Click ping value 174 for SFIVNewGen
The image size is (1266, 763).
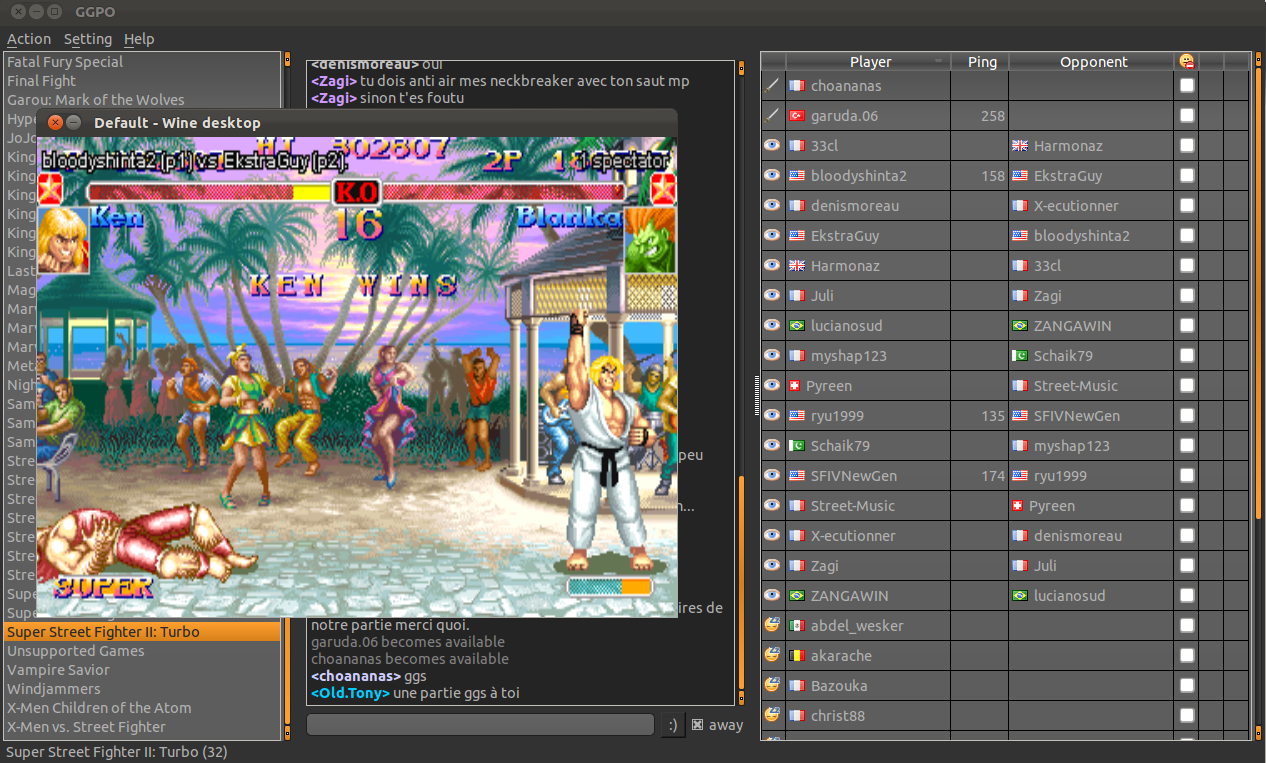coord(993,476)
